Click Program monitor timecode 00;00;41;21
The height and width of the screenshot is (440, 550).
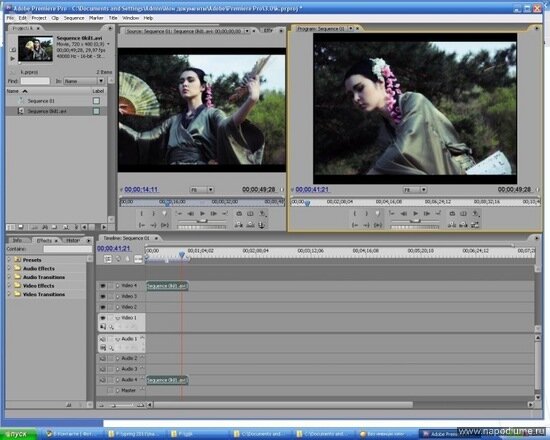point(312,190)
